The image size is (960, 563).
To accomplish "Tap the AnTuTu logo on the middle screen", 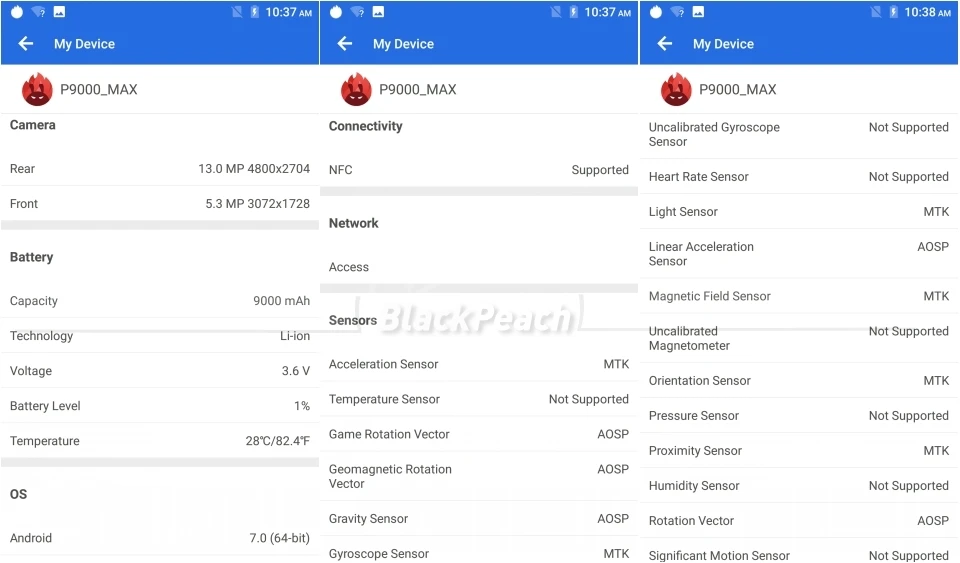I will [356, 89].
